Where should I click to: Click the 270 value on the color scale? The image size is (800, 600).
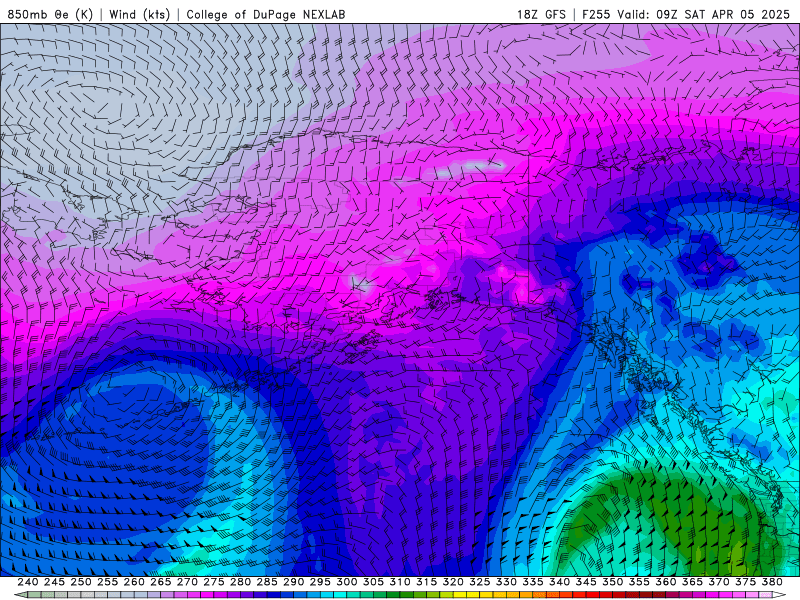click(187, 582)
